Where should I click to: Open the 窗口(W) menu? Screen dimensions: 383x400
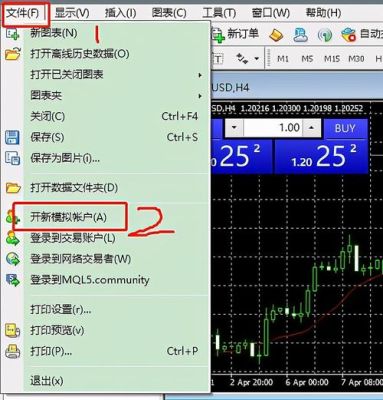271,13
